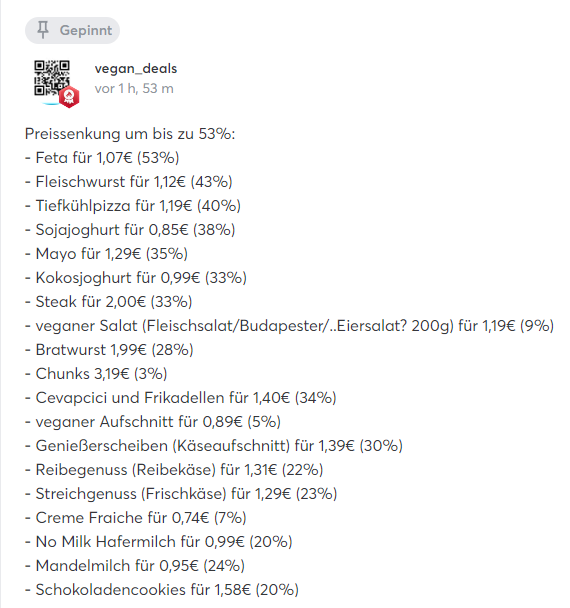Open vegan_deals user profile name
Screen dimensions: 570x608
[136, 69]
